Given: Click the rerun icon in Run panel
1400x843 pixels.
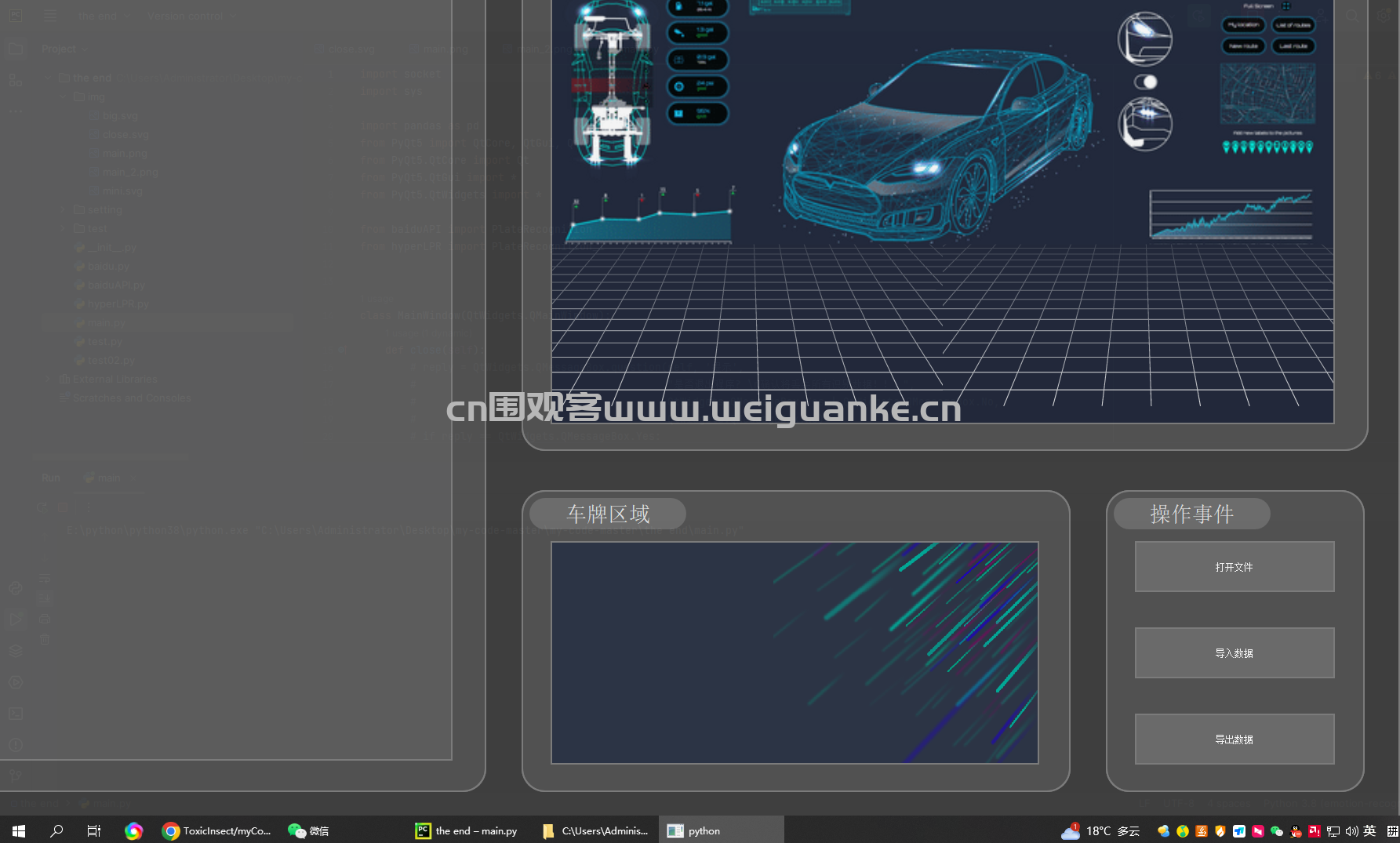Looking at the screenshot, I should click(42, 507).
